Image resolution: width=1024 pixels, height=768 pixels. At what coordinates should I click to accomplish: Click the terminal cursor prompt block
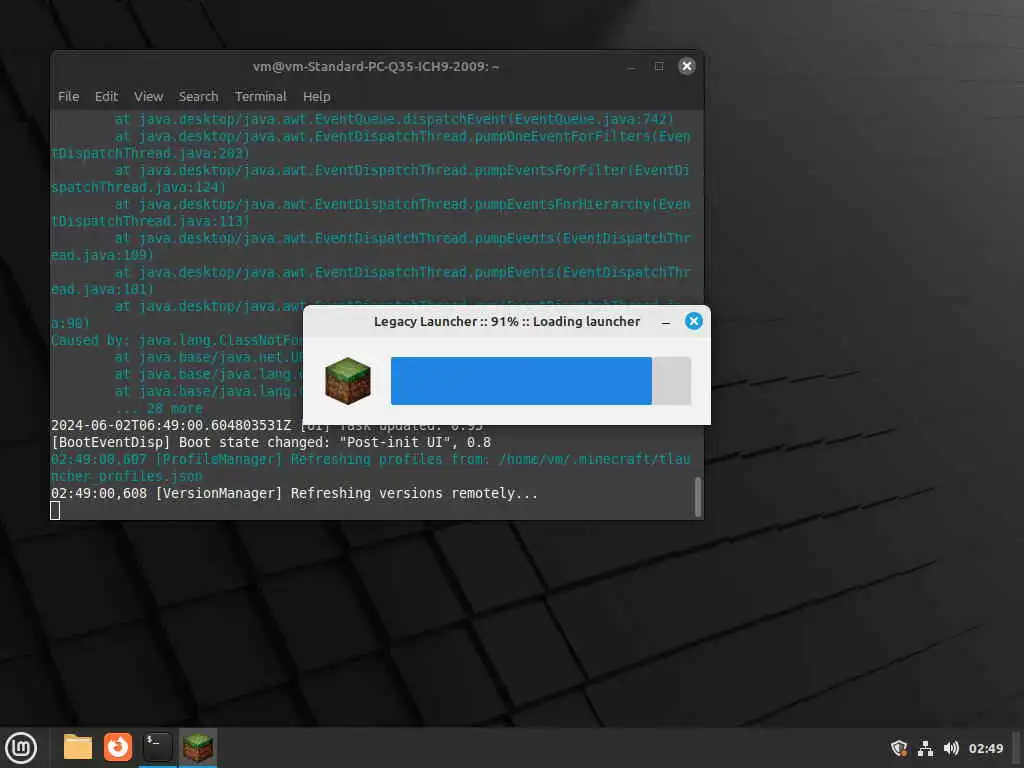(x=56, y=511)
